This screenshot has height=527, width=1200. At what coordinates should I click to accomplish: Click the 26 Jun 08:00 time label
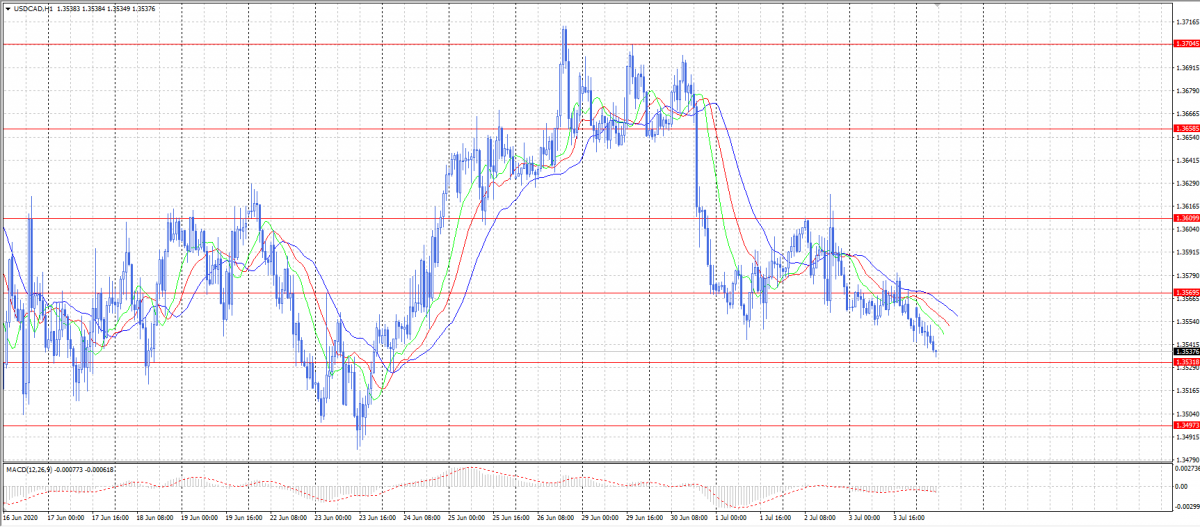click(554, 519)
